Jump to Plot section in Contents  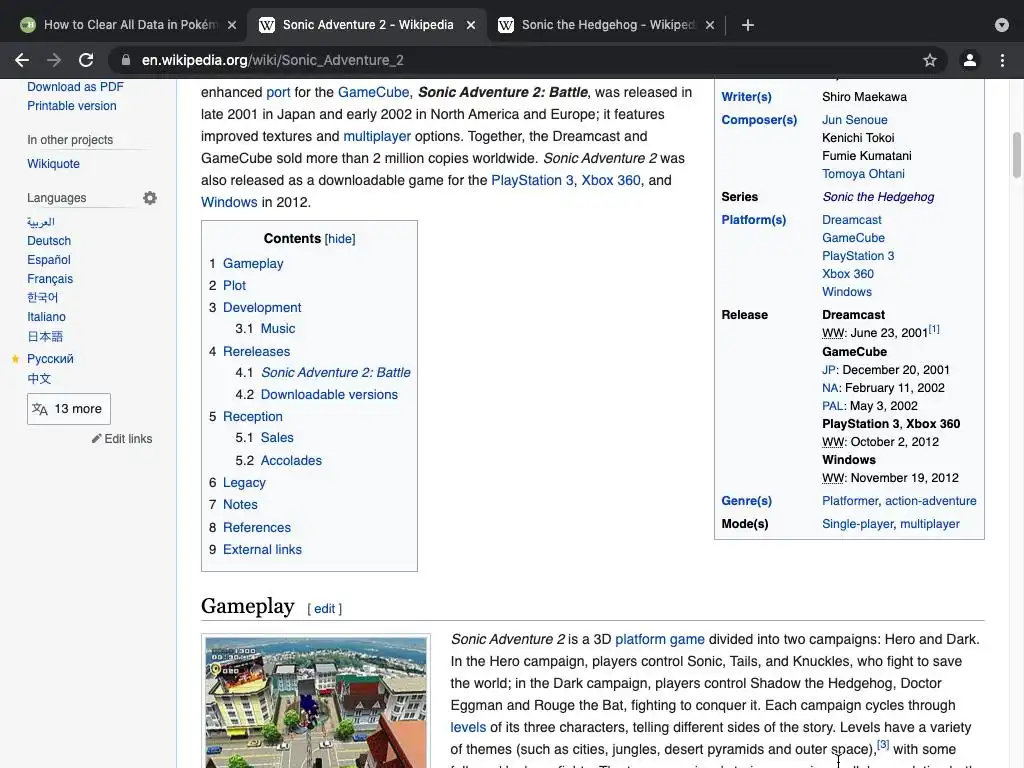[x=234, y=285]
